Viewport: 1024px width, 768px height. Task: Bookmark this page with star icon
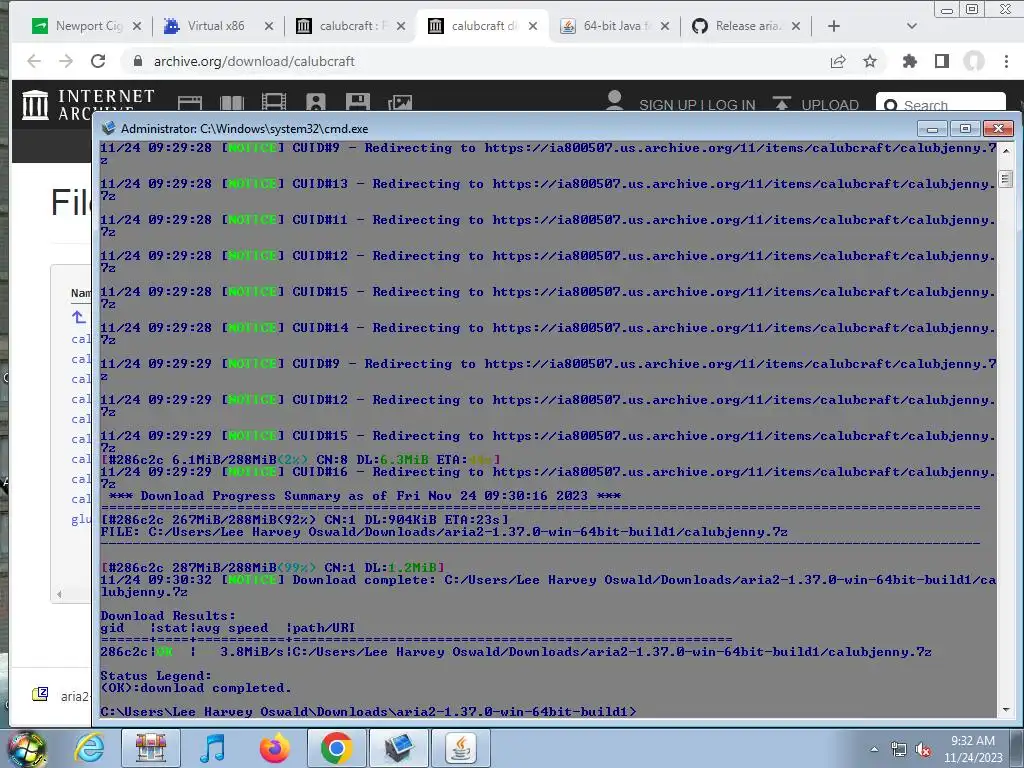870,61
